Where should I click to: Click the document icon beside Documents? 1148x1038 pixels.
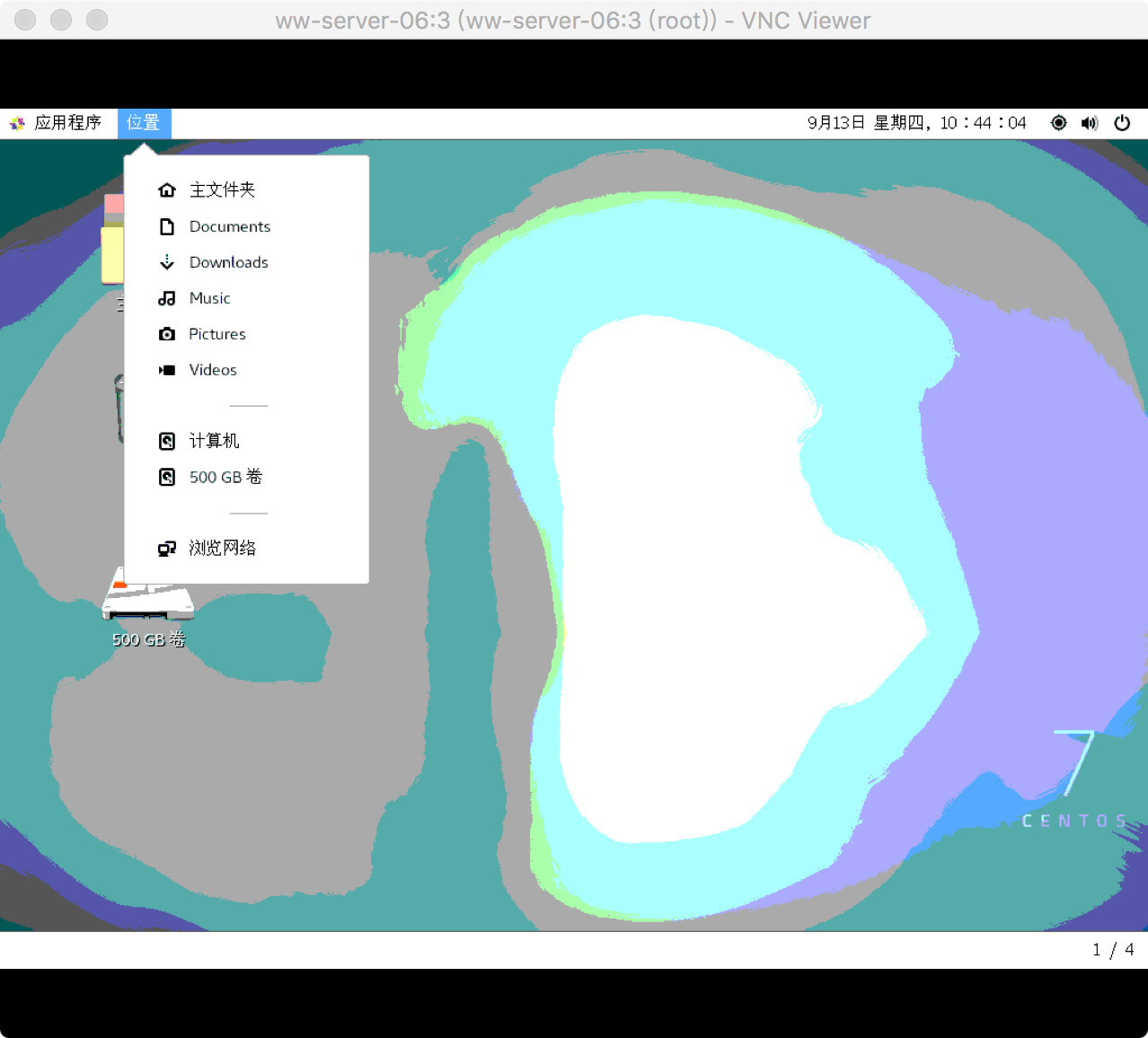(x=167, y=226)
